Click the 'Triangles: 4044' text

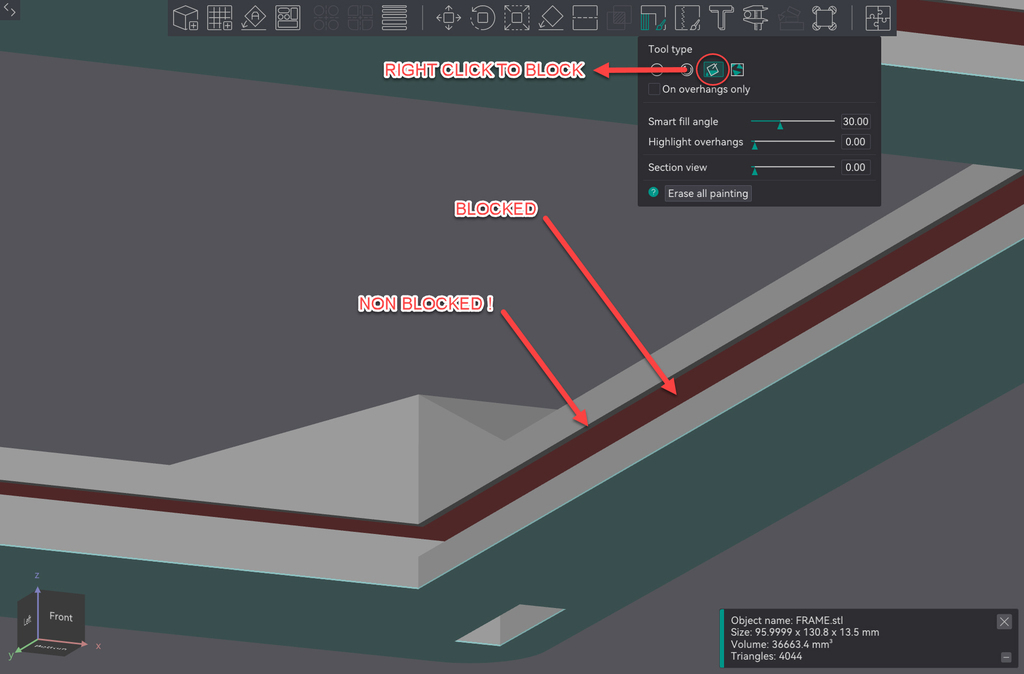click(x=766, y=656)
